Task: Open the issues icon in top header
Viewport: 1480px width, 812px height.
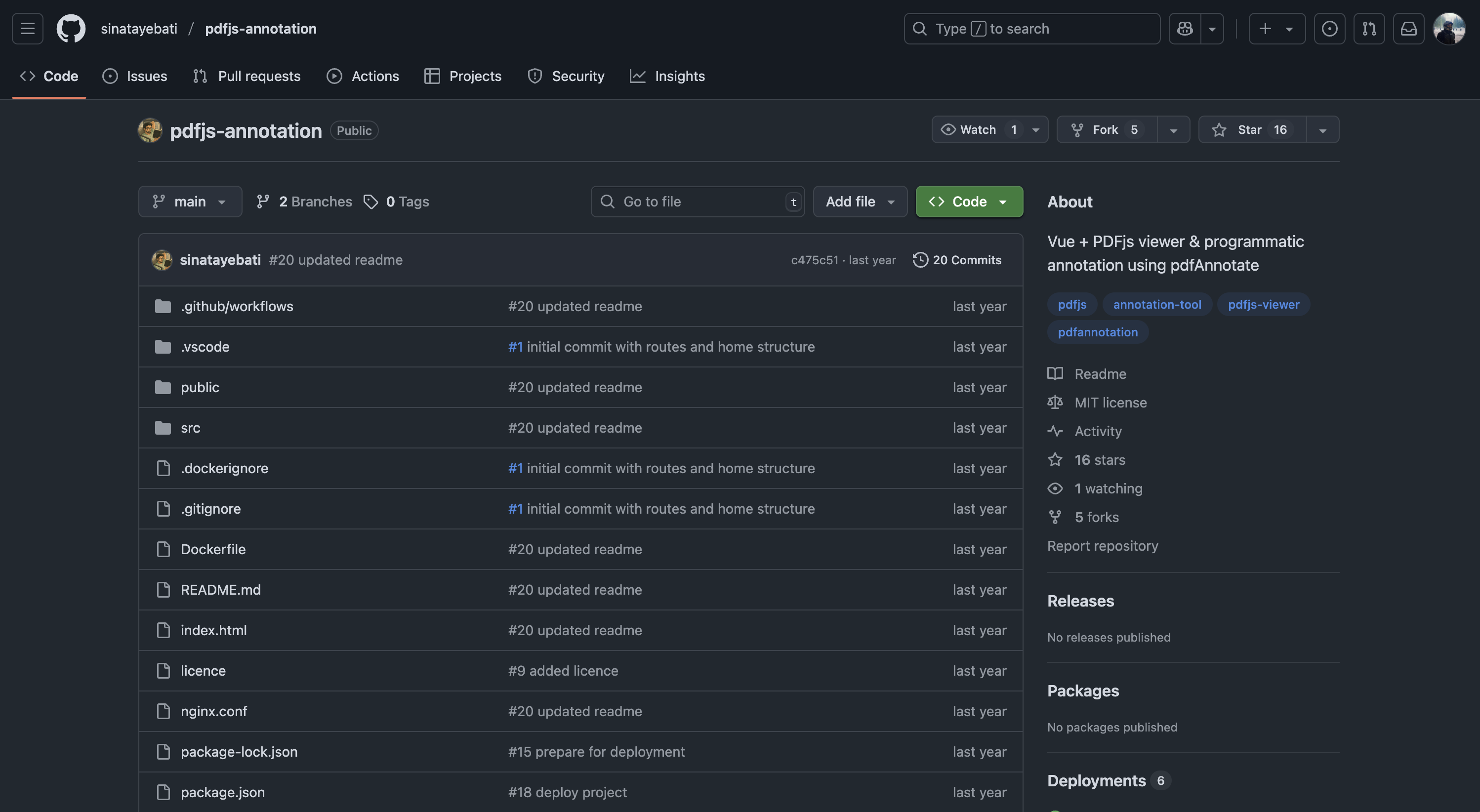Action: click(1329, 28)
